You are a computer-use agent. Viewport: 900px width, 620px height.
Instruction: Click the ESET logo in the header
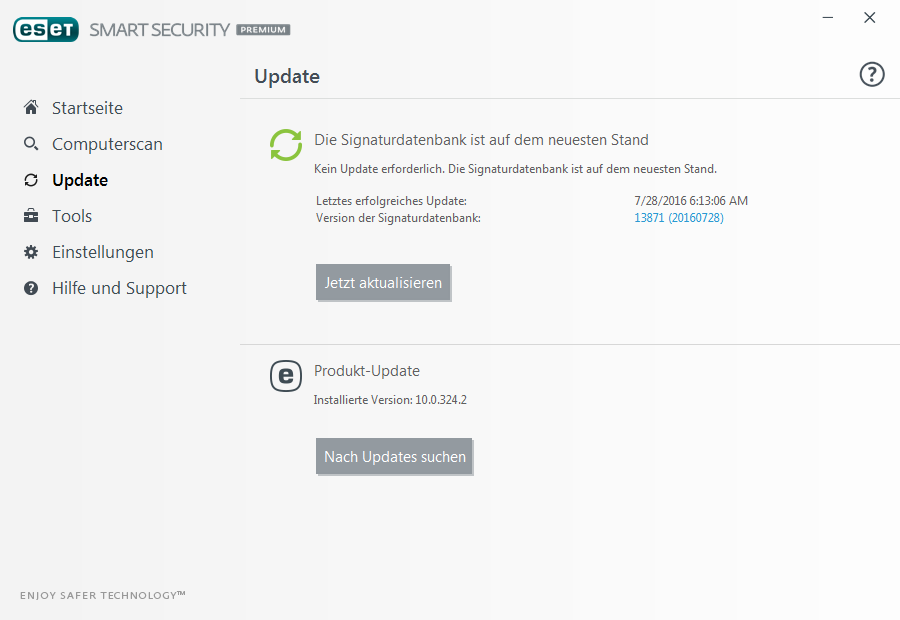pyautogui.click(x=46, y=29)
